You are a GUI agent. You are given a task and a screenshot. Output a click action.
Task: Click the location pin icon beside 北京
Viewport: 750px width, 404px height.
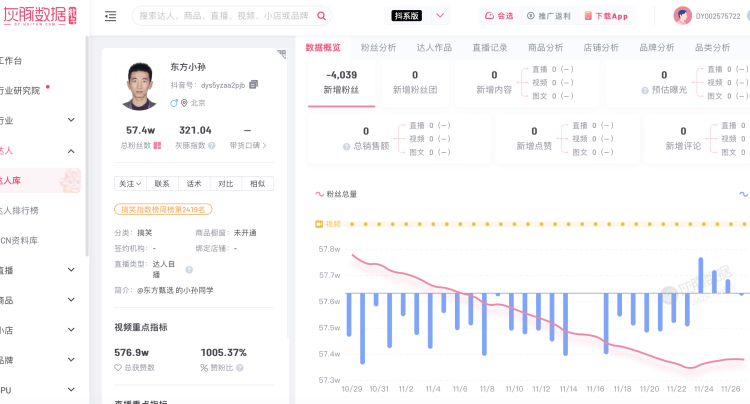(x=184, y=103)
